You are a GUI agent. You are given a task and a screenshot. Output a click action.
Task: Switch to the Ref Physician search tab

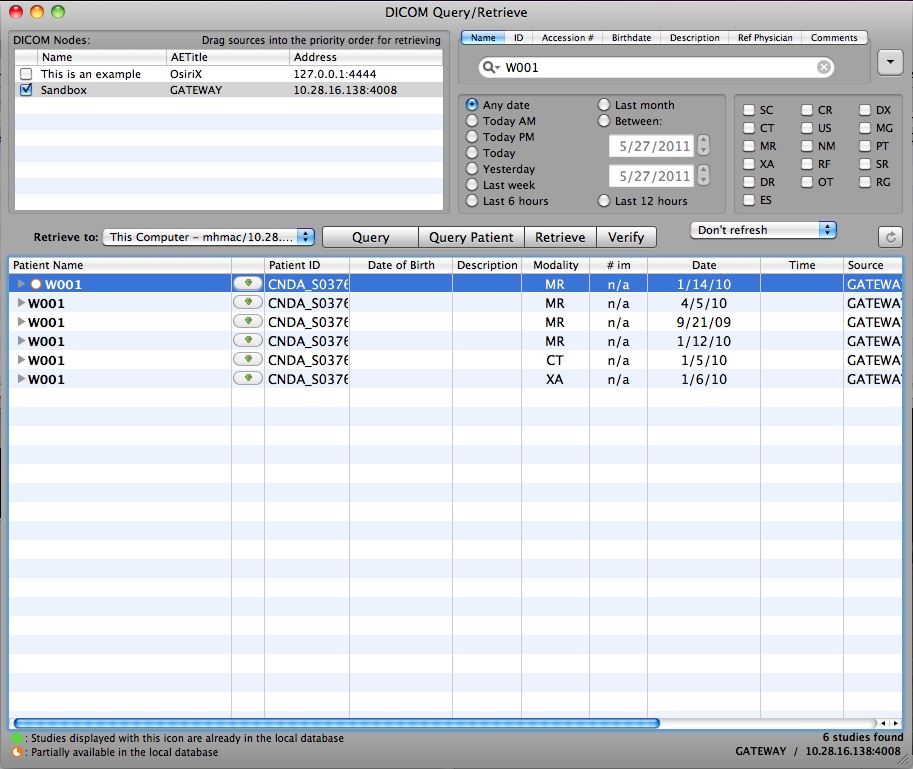click(x=765, y=38)
